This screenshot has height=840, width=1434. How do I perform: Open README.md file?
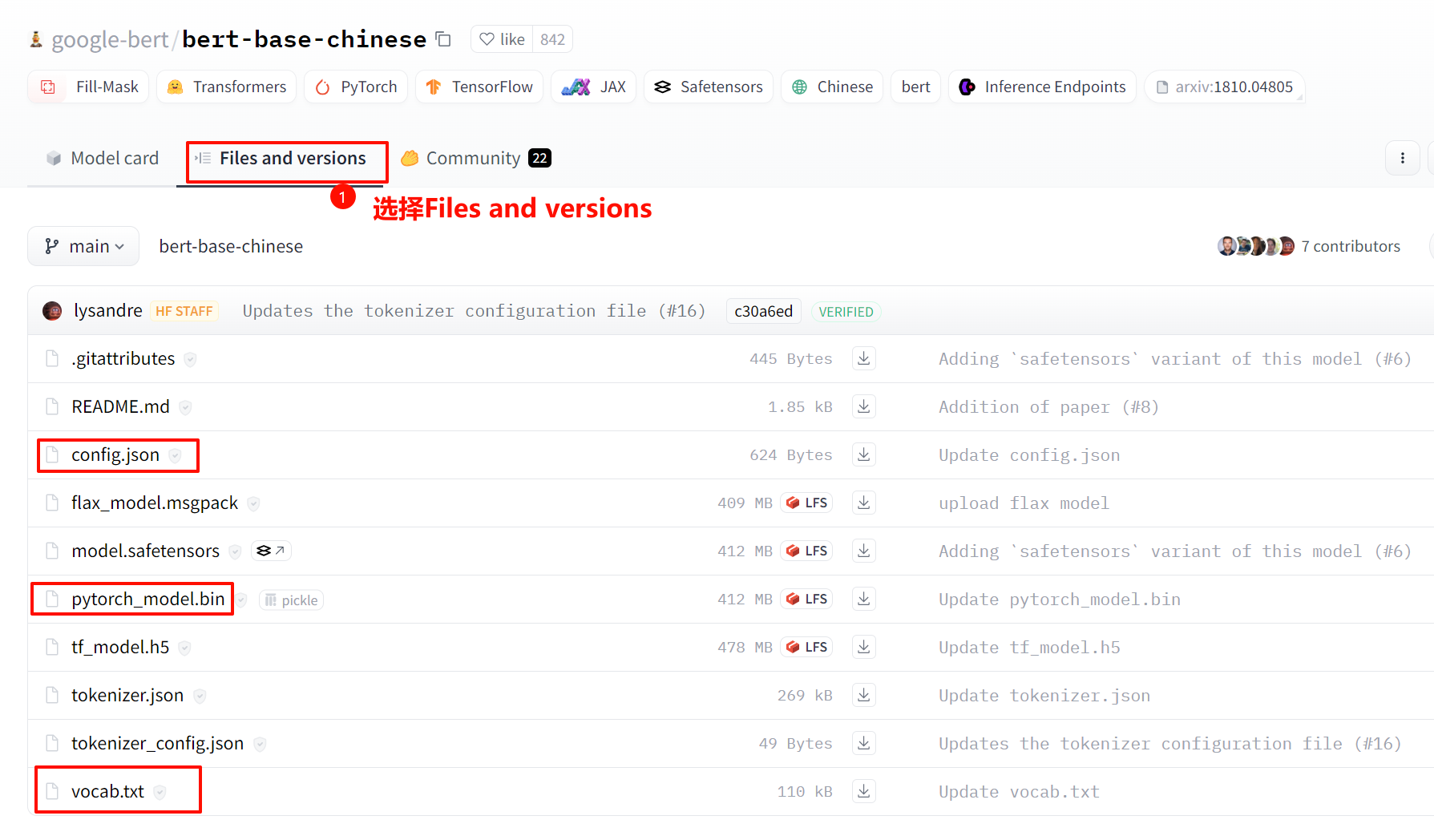pyautogui.click(x=120, y=406)
